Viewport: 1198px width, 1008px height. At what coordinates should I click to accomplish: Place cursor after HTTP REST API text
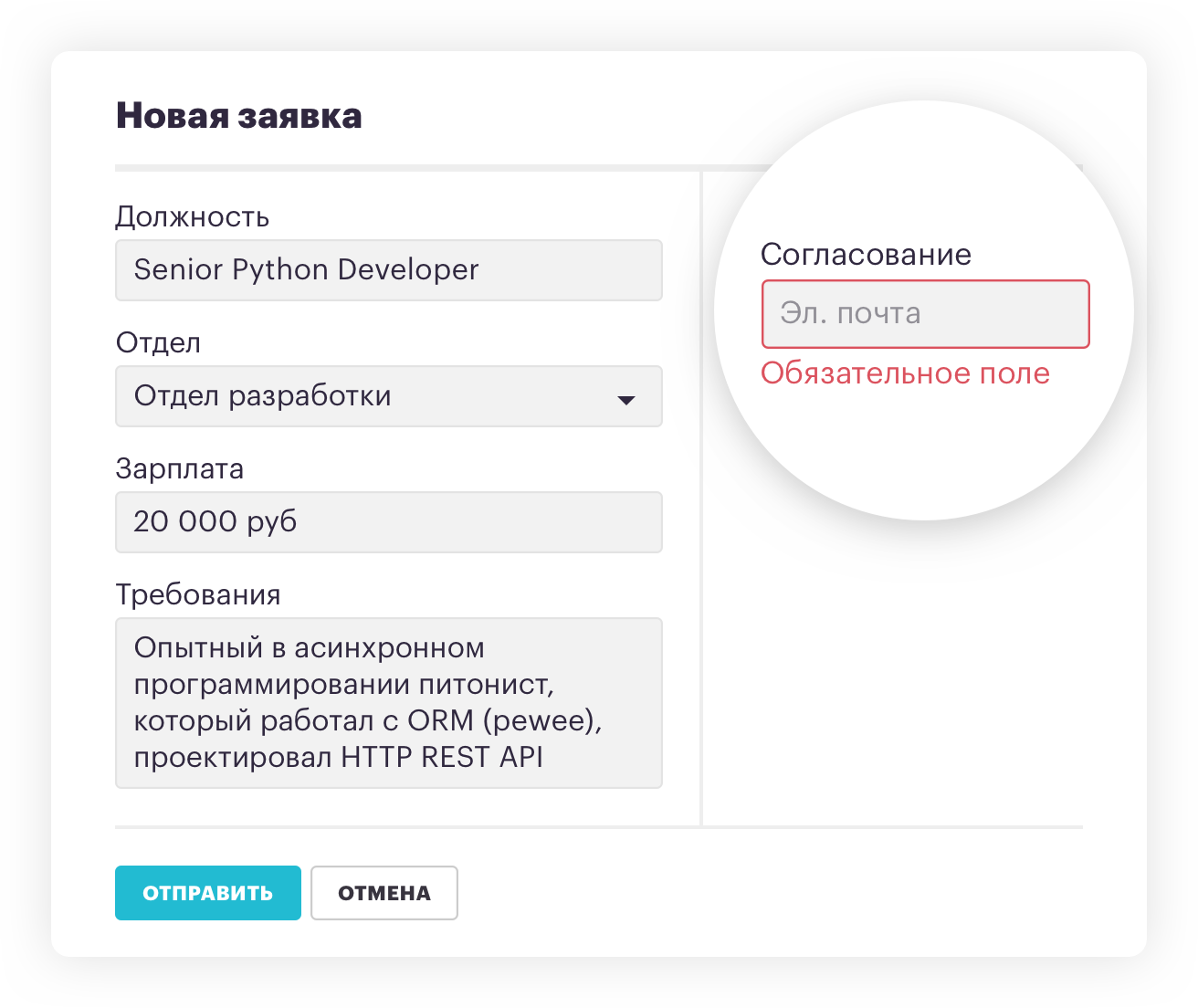[546, 758]
